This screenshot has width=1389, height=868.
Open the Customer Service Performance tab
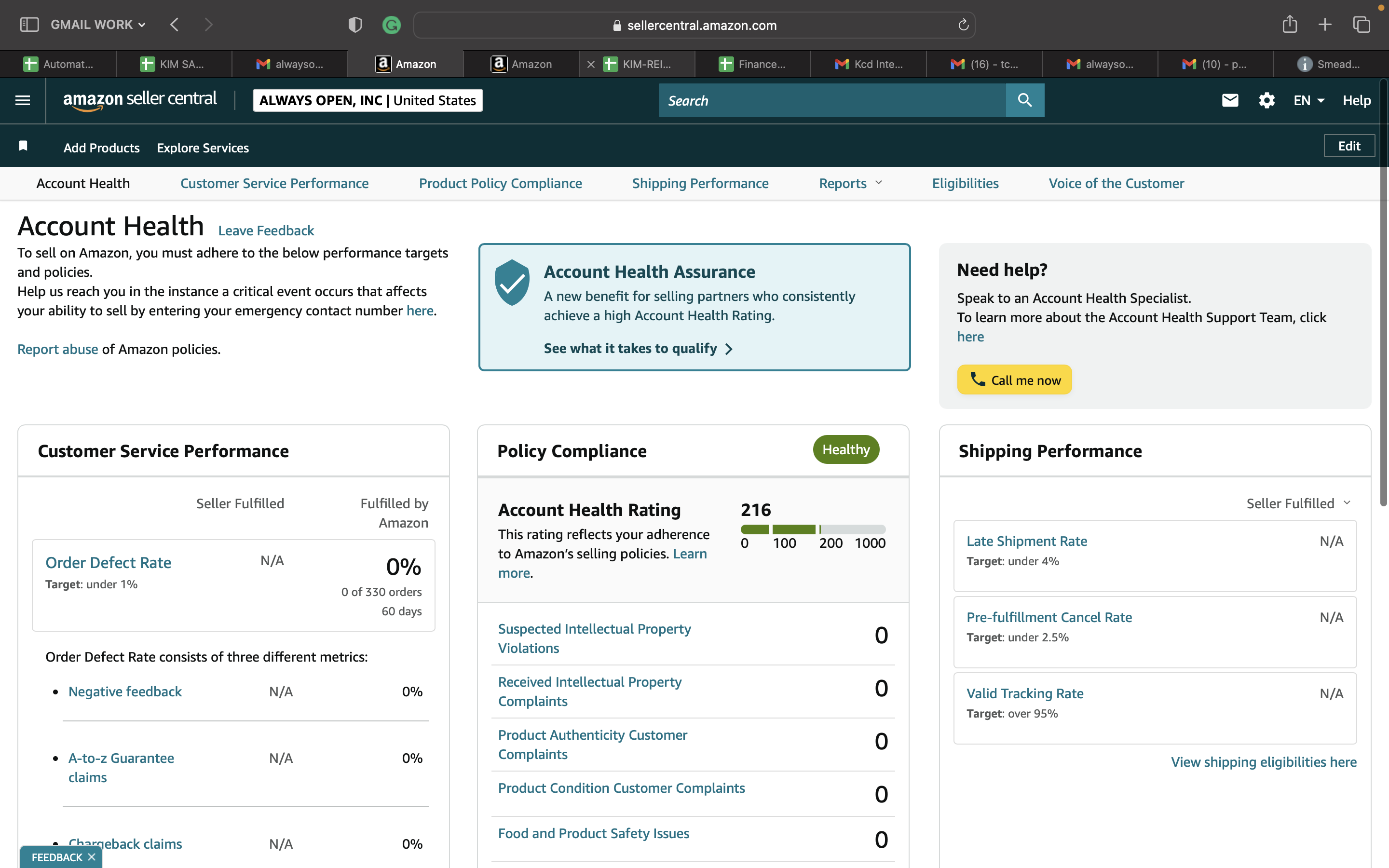coord(274,183)
